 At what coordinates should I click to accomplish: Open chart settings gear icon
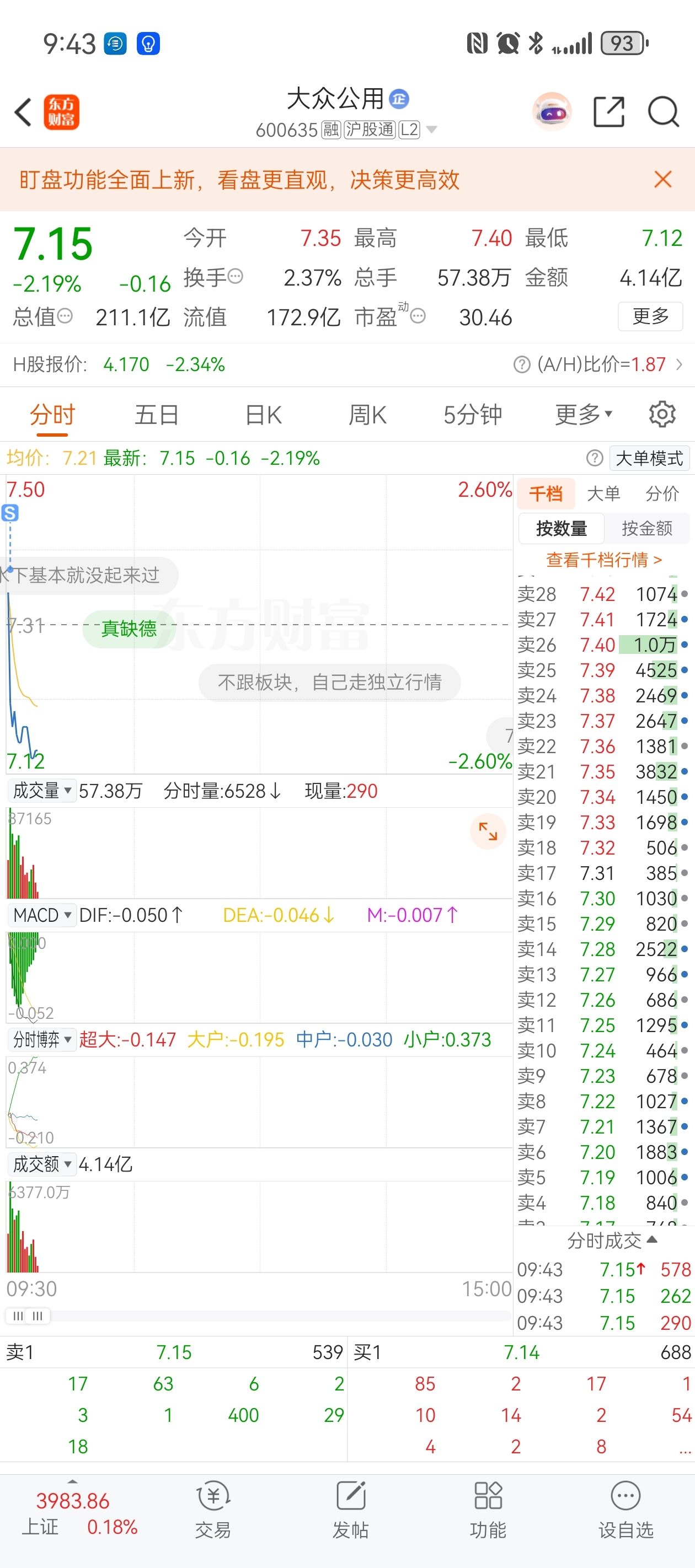662,415
